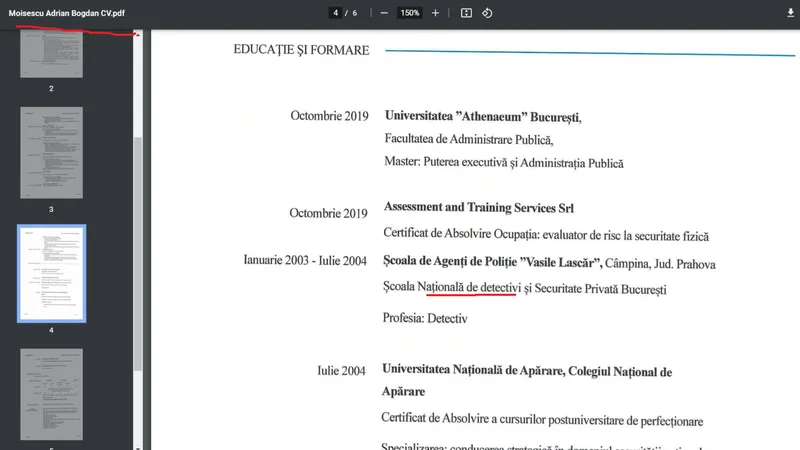Image resolution: width=800 pixels, height=450 pixels.
Task: Select the page number input field
Action: pyautogui.click(x=337, y=13)
